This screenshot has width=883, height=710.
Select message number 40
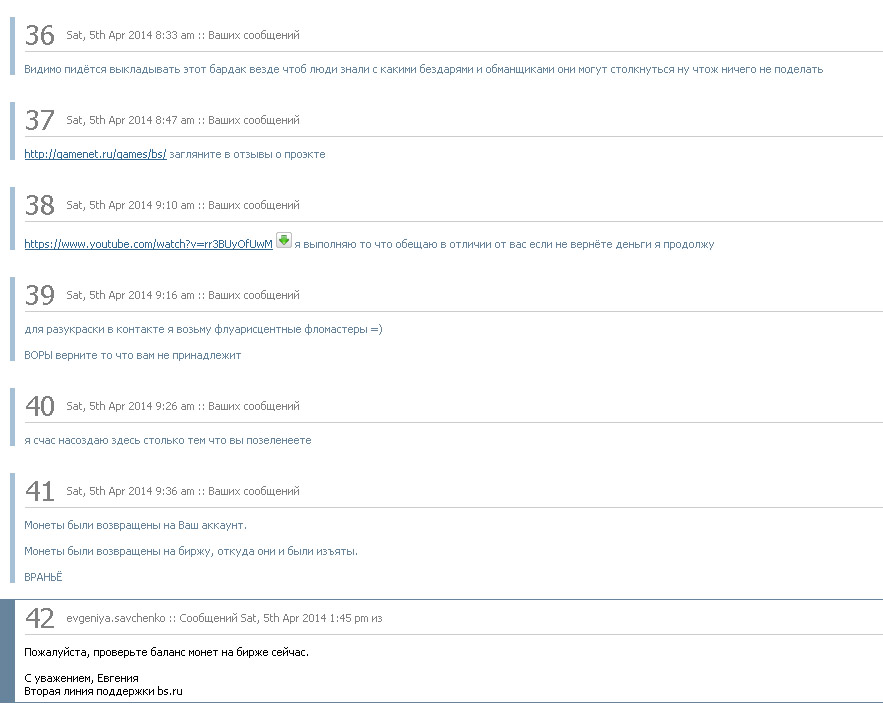pyautogui.click(x=39, y=407)
